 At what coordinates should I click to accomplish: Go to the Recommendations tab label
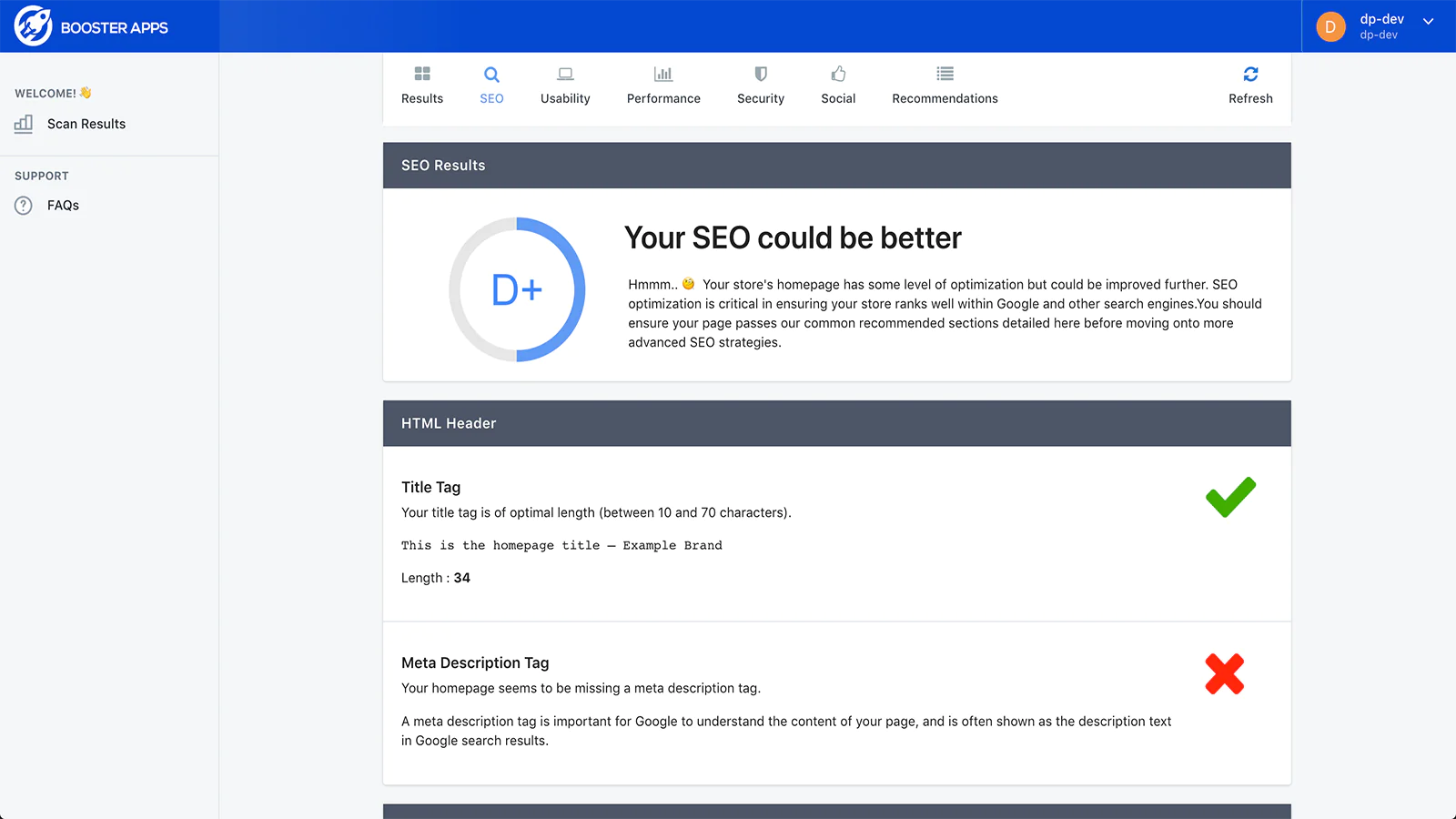coord(945,98)
